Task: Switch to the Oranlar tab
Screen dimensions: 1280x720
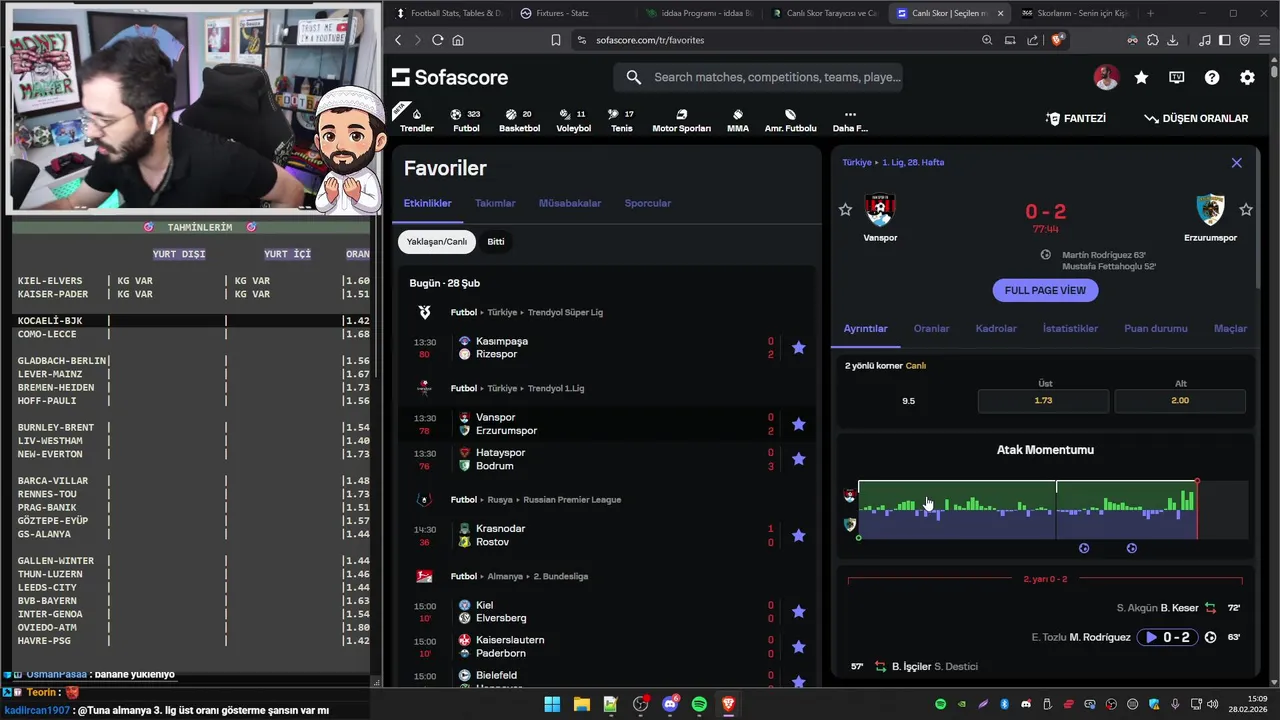Action: click(931, 328)
